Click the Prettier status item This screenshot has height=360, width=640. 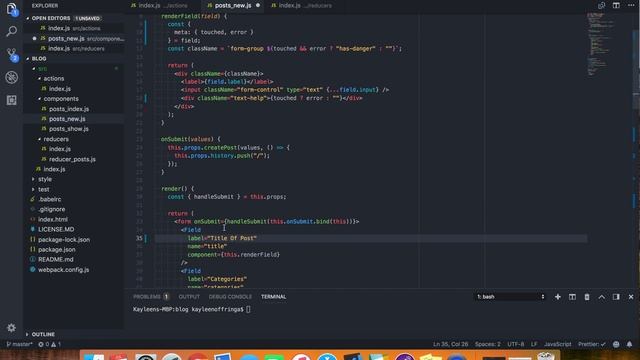[x=591, y=344]
